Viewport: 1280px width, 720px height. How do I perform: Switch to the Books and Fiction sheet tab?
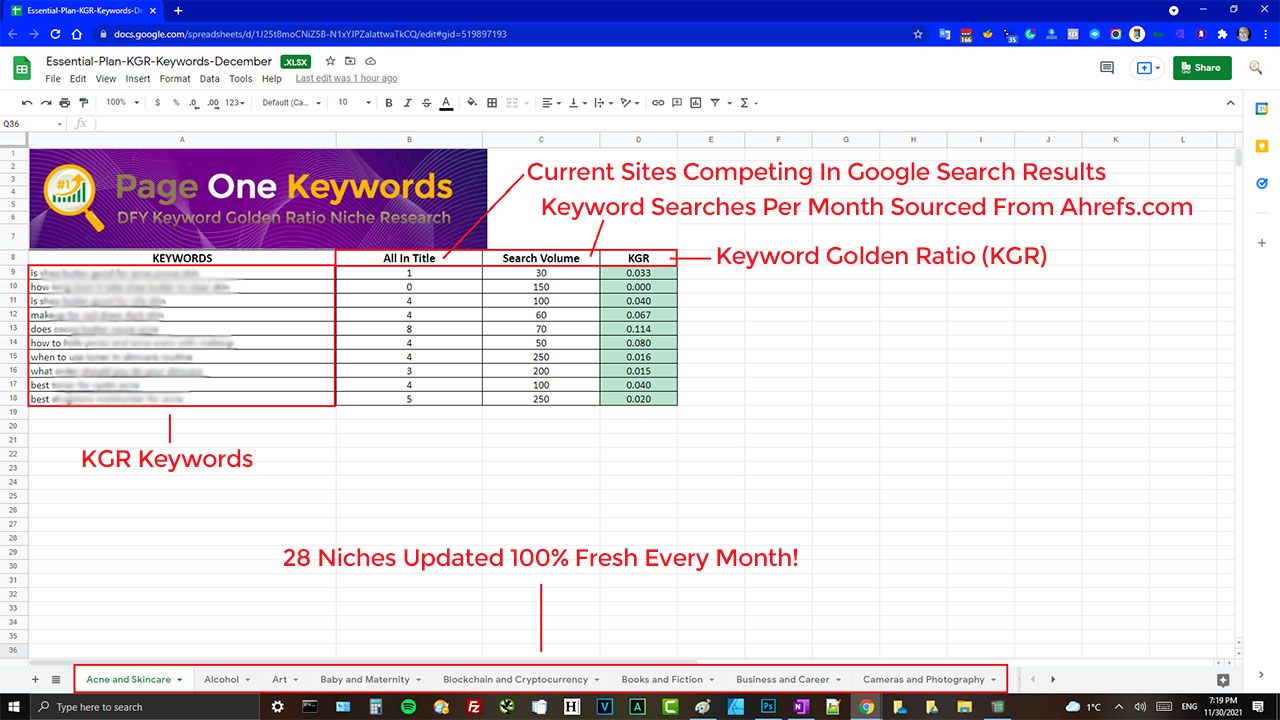661,679
